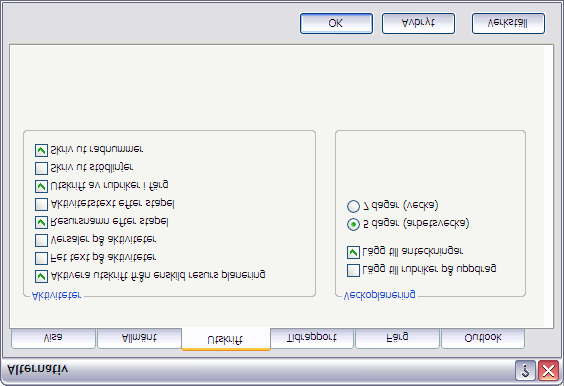Switch to the Allmänt tab
564x386 pixels.
click(x=139, y=339)
